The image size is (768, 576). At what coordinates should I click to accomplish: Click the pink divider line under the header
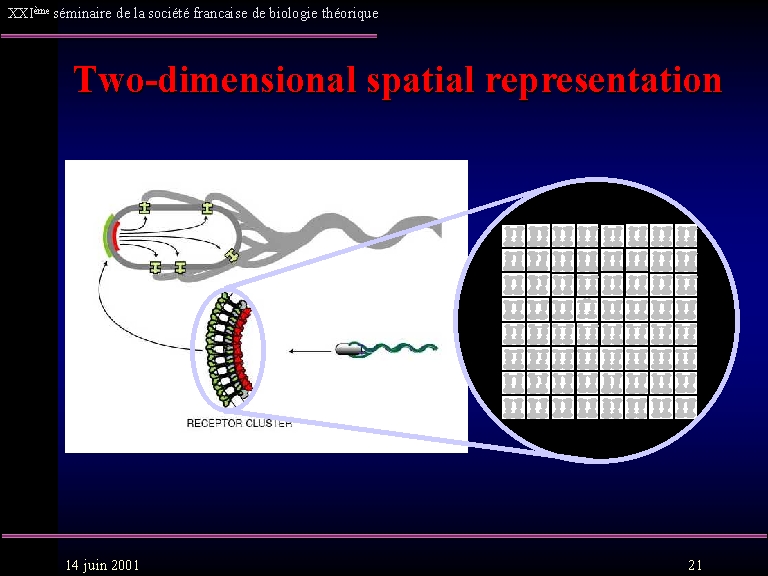coord(190,36)
